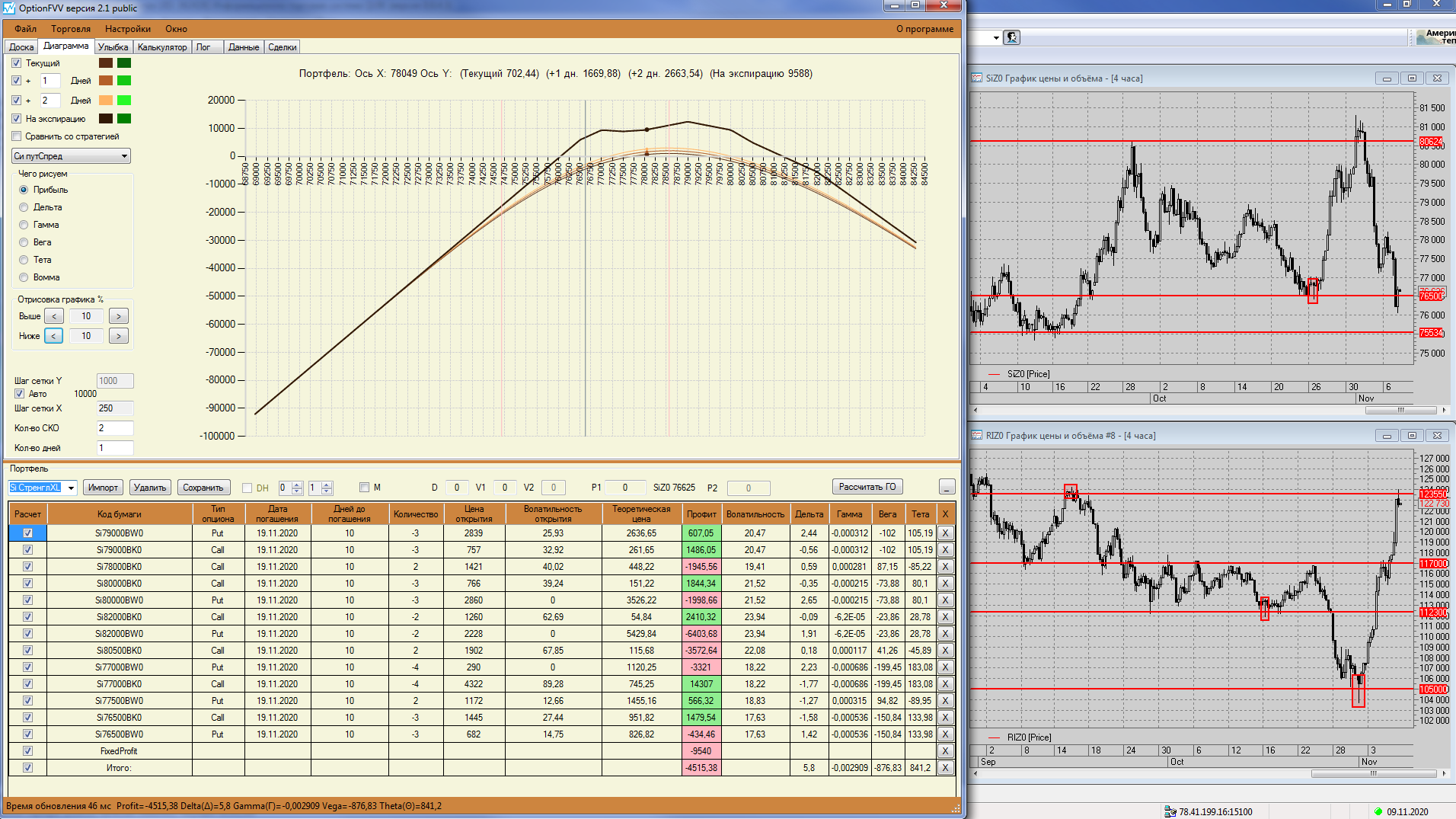Decrease the Выше plot percentage with left arrow
Viewport: 1456px width, 819px height.
pos(54,316)
